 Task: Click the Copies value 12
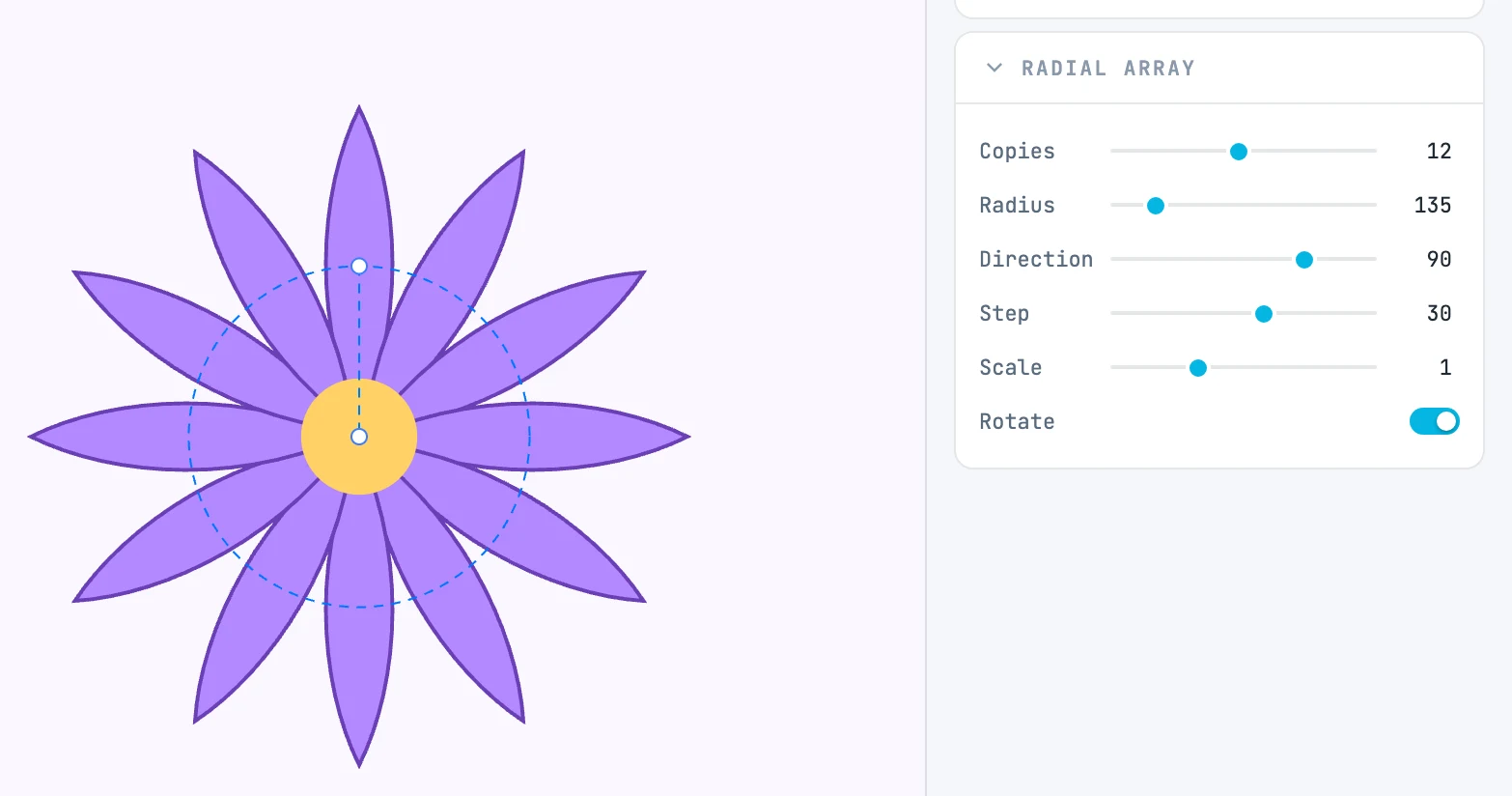[x=1439, y=151]
